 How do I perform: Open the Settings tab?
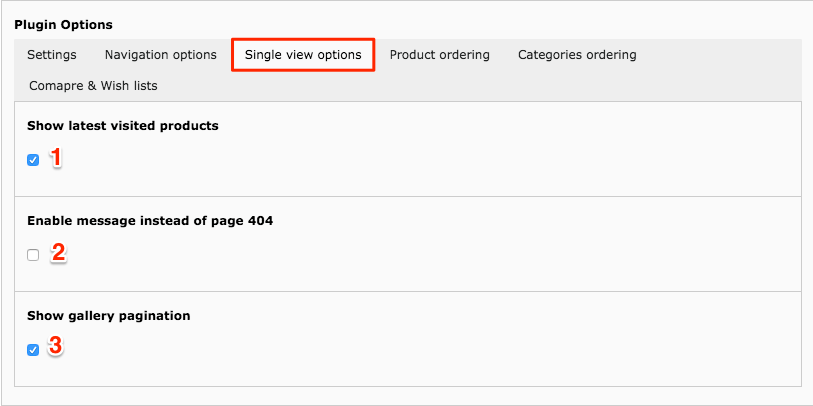[52, 54]
